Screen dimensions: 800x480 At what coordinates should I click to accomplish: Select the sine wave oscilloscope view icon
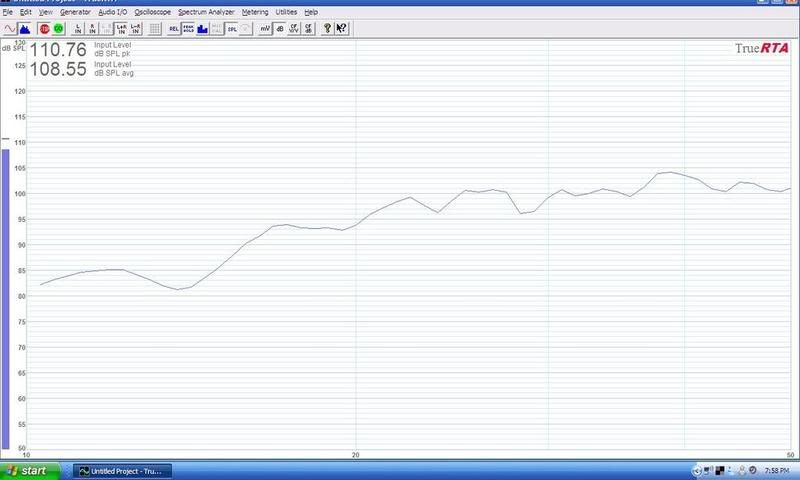tap(10, 29)
